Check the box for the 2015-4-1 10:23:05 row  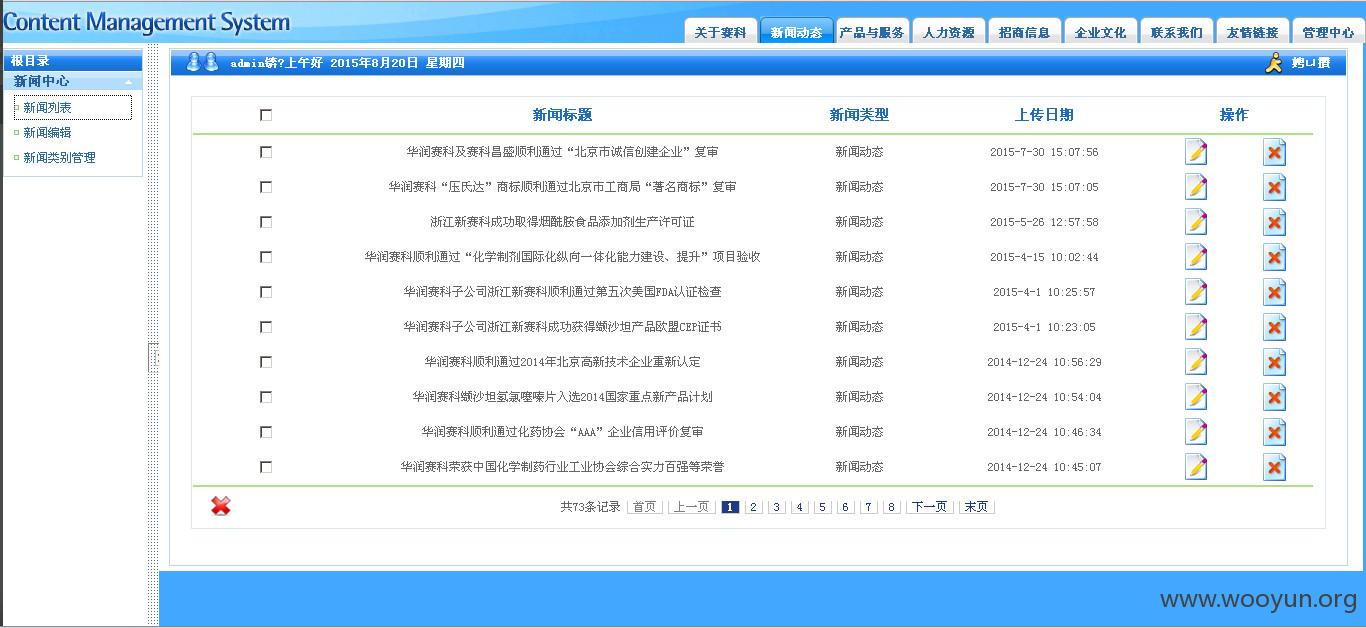pos(266,327)
